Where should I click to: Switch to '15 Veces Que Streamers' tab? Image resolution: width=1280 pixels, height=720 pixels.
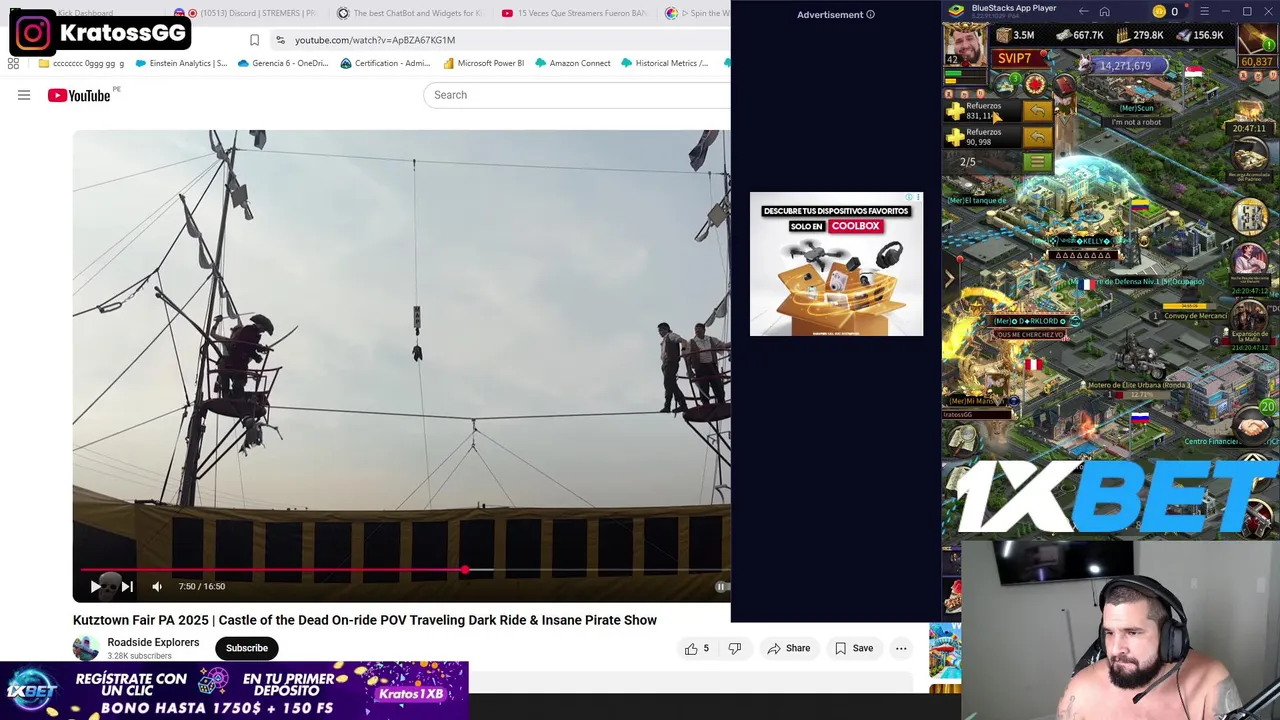(575, 13)
